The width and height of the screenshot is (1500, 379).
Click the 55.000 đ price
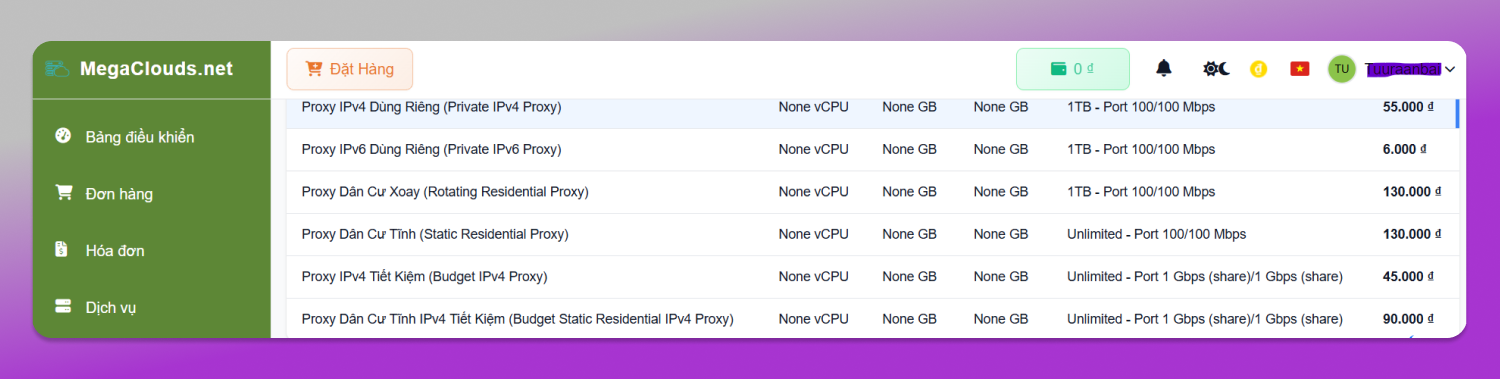click(1409, 107)
